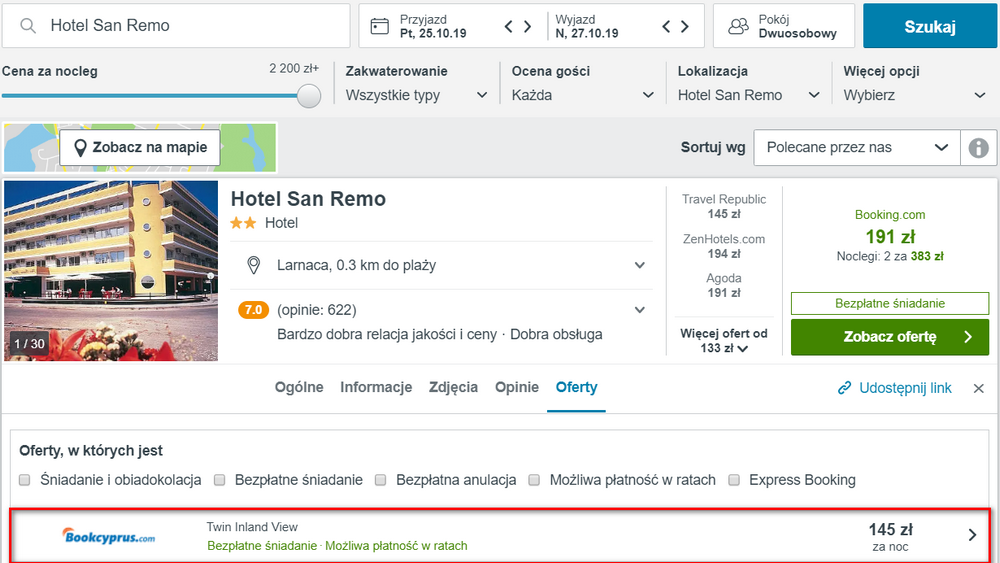
Task: Open the Zdjęcia tab
Action: [453, 387]
